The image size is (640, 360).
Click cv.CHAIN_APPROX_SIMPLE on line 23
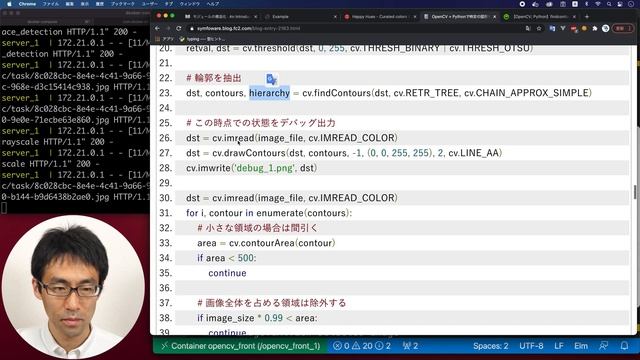pyautogui.click(x=526, y=93)
